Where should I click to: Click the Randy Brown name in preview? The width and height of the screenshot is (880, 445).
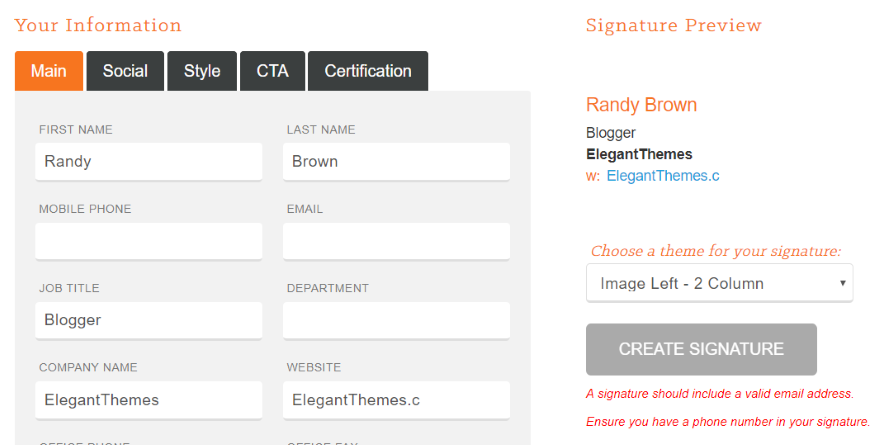pyautogui.click(x=641, y=105)
